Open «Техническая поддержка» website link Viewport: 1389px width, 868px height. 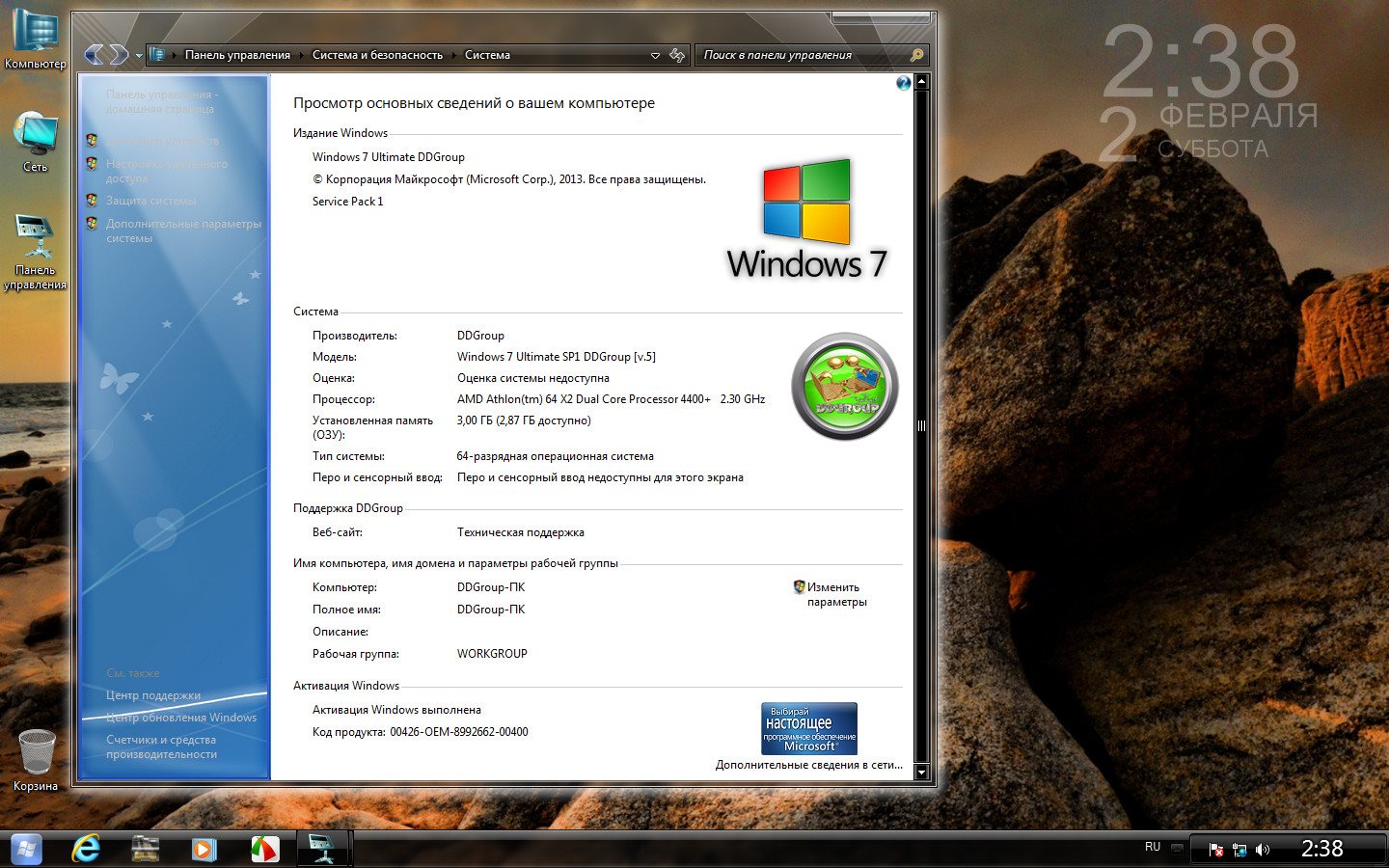tap(521, 532)
